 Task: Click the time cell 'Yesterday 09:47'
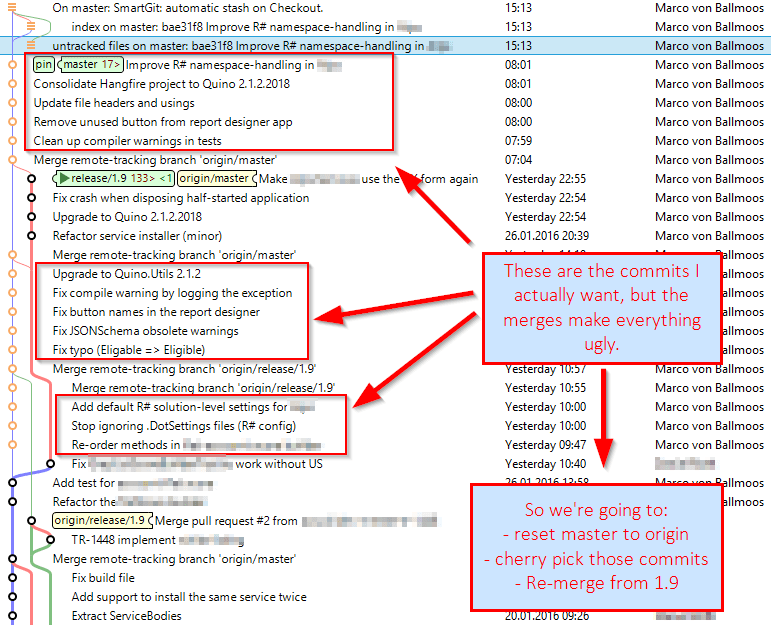[x=545, y=445]
